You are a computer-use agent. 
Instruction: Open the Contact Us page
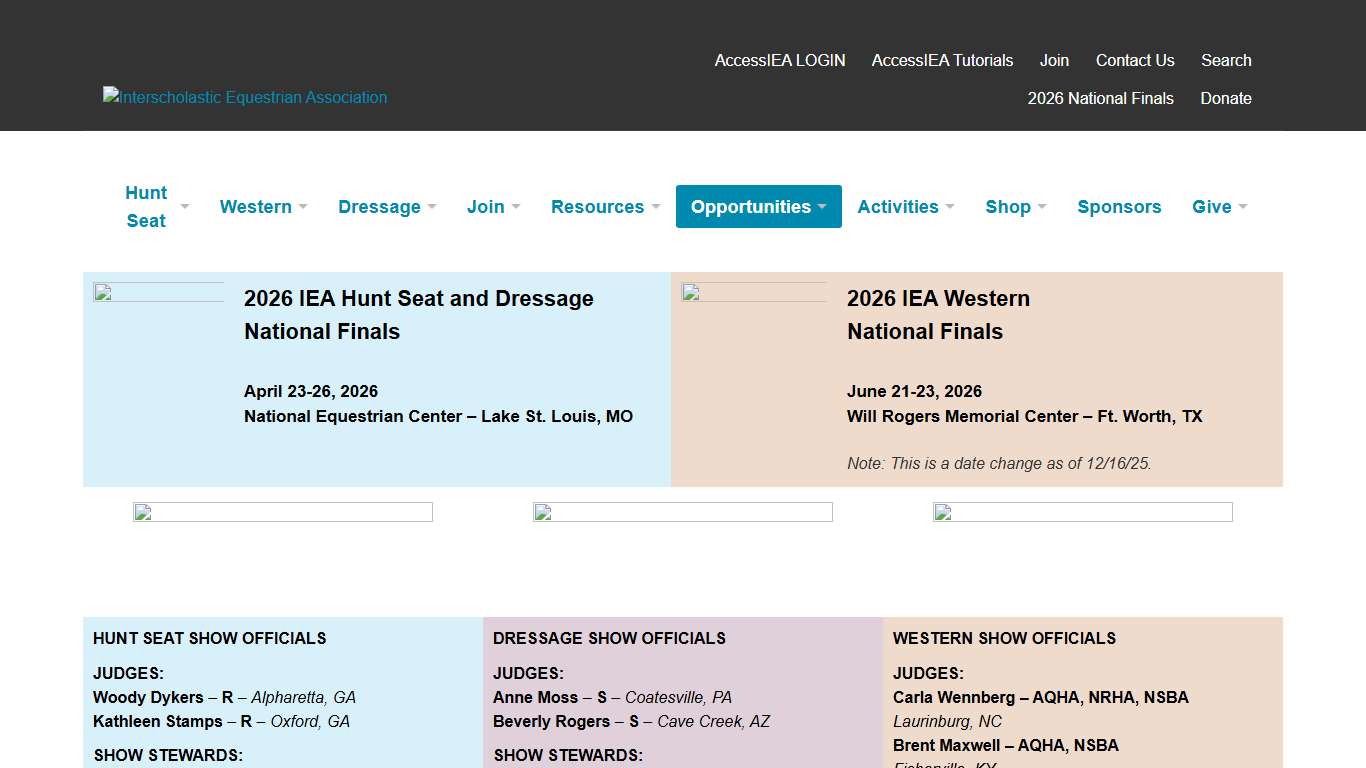[1135, 60]
